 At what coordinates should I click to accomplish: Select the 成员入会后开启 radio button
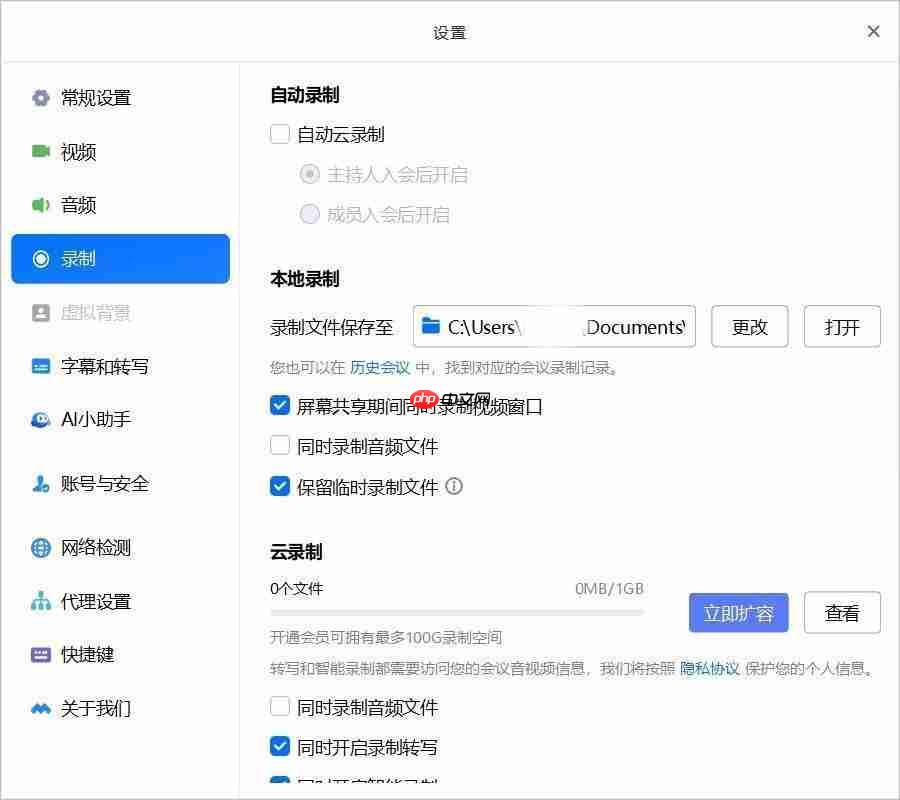(310, 214)
